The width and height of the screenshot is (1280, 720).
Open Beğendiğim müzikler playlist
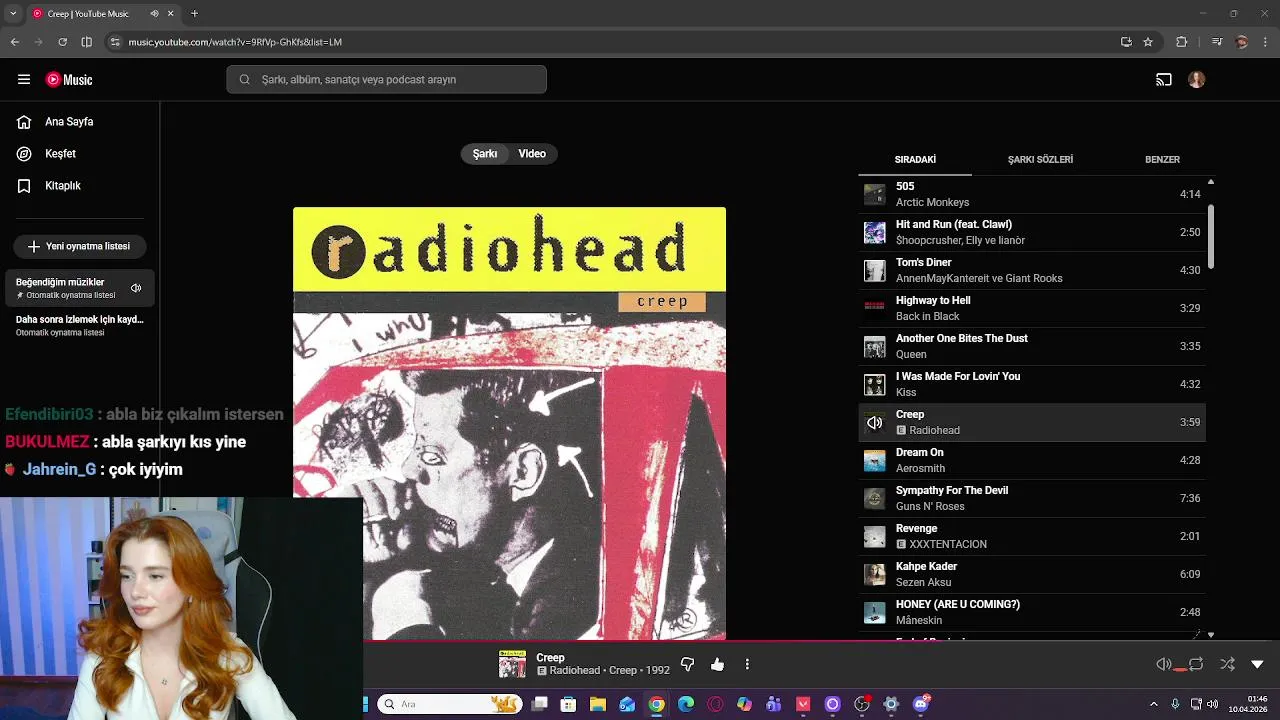78,288
